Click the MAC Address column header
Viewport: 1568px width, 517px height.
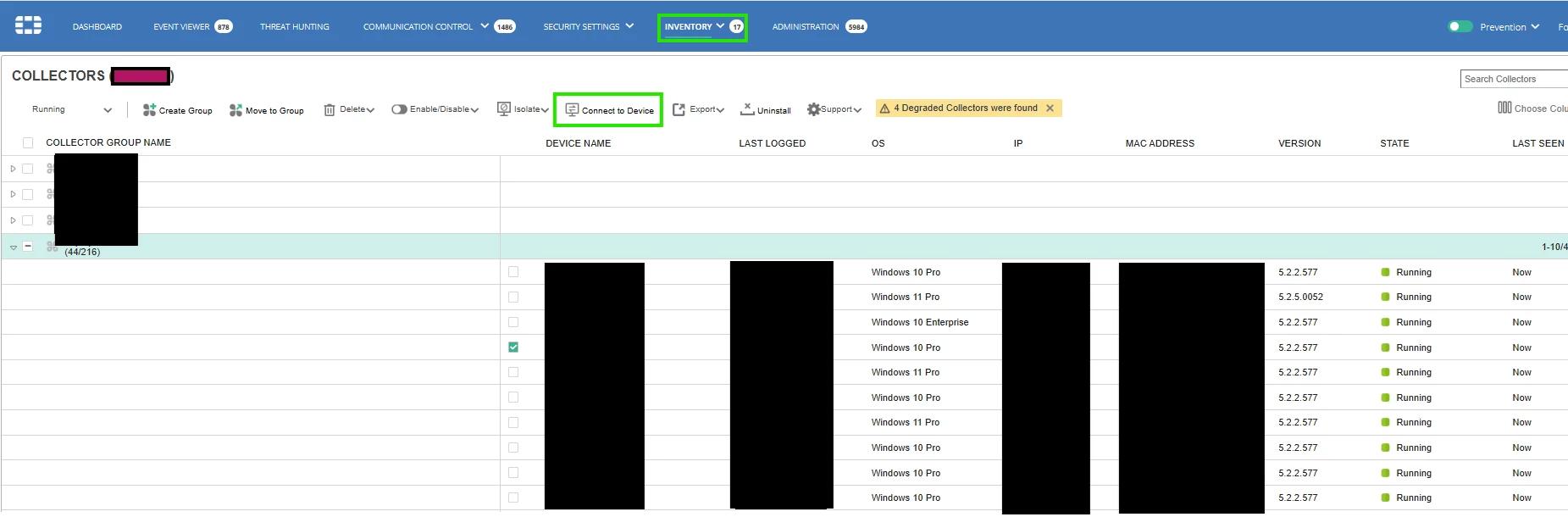[1160, 143]
